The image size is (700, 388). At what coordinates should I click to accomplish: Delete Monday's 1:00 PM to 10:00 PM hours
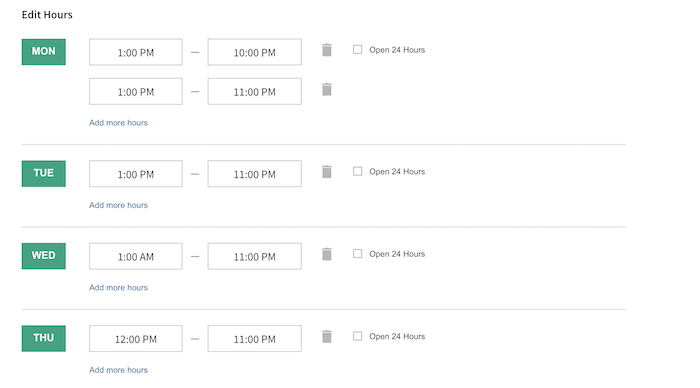click(327, 50)
